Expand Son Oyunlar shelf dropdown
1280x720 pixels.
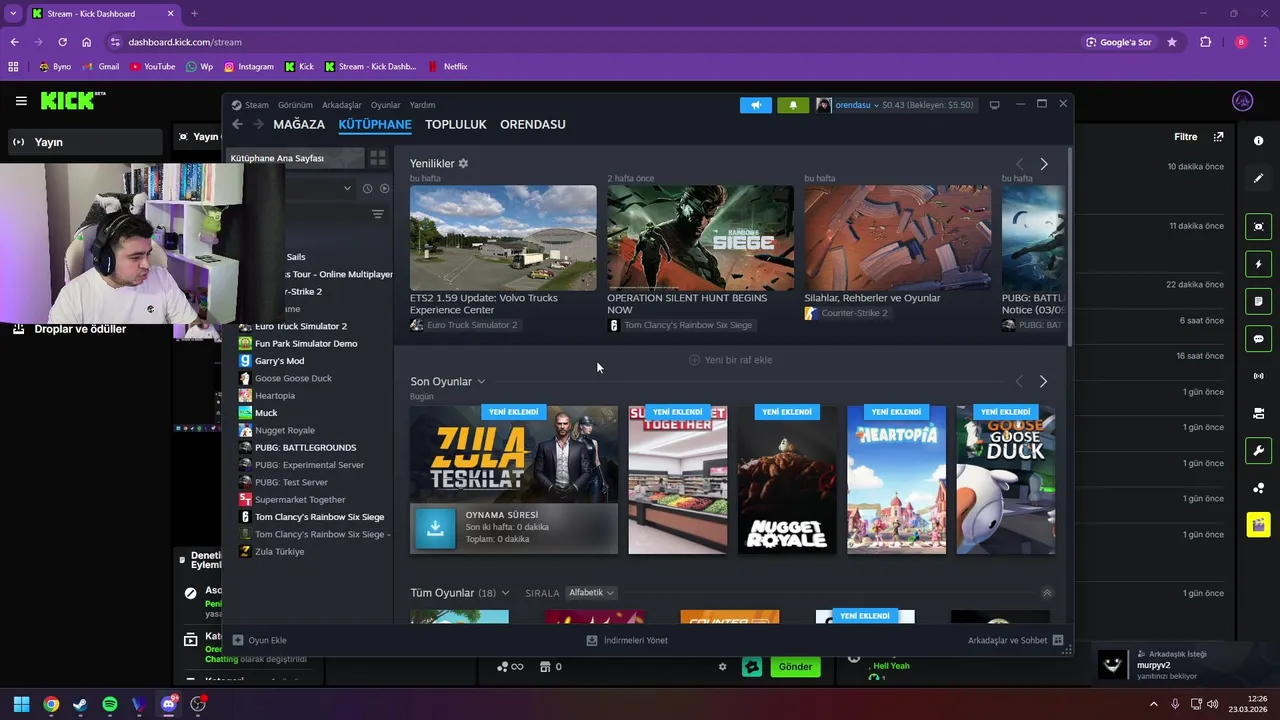point(481,382)
